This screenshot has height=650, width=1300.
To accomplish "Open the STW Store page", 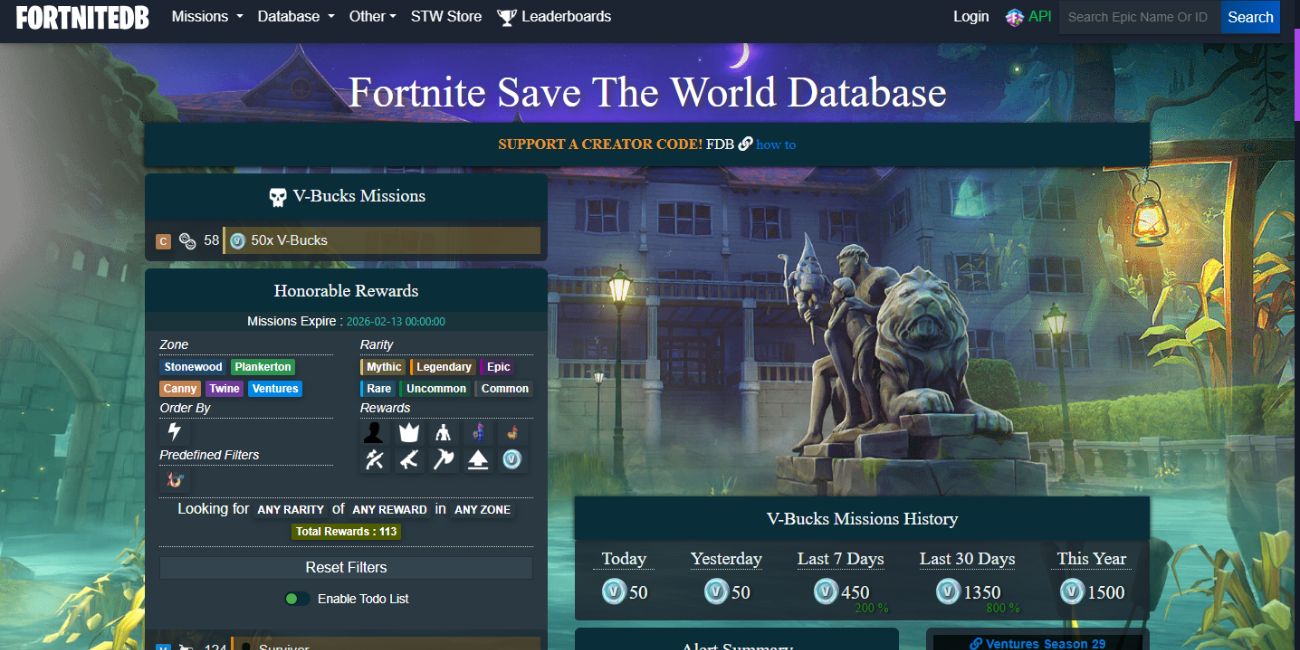I will tap(446, 16).
